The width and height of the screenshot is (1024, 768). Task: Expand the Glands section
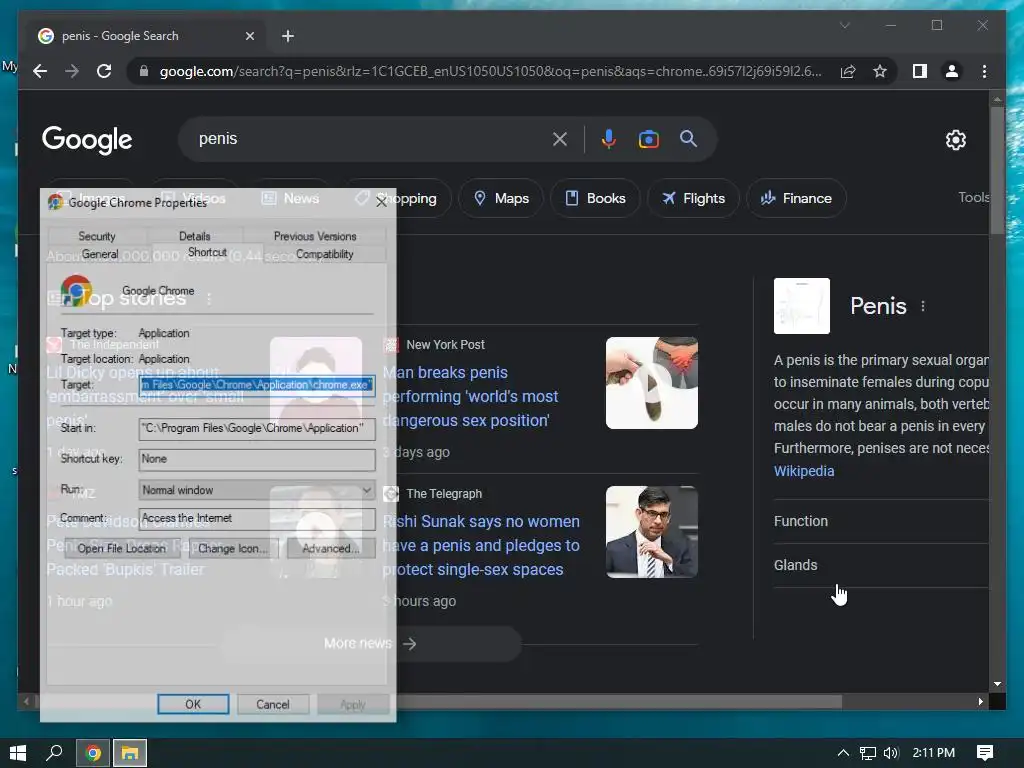pos(881,565)
